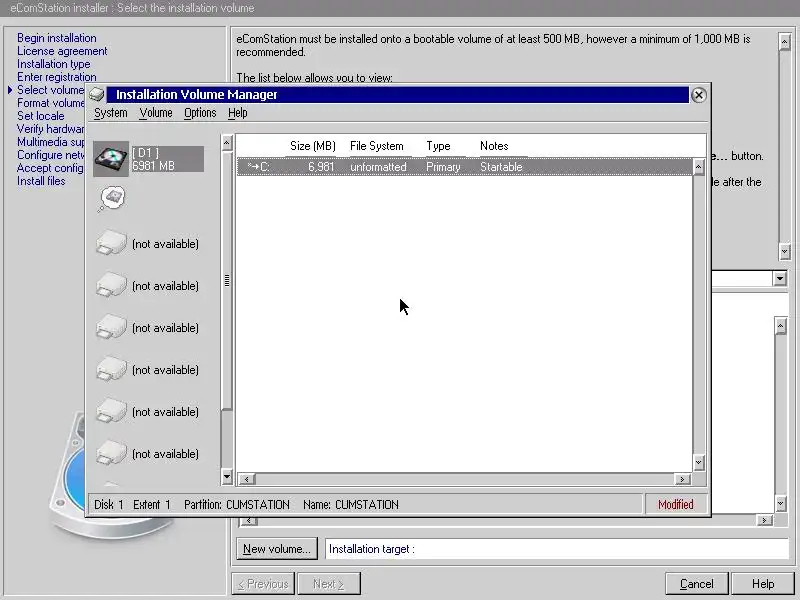The image size is (800, 600).
Task: Open the Volume menu
Action: click(x=156, y=113)
